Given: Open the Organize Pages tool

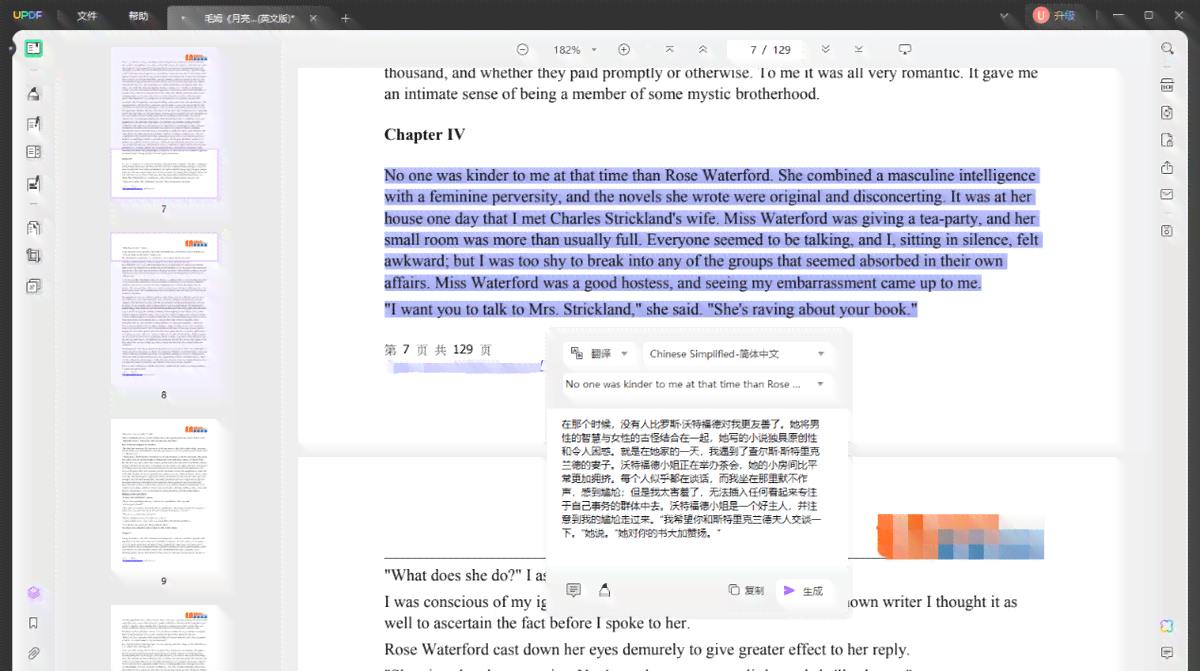Looking at the screenshot, I should (x=33, y=228).
